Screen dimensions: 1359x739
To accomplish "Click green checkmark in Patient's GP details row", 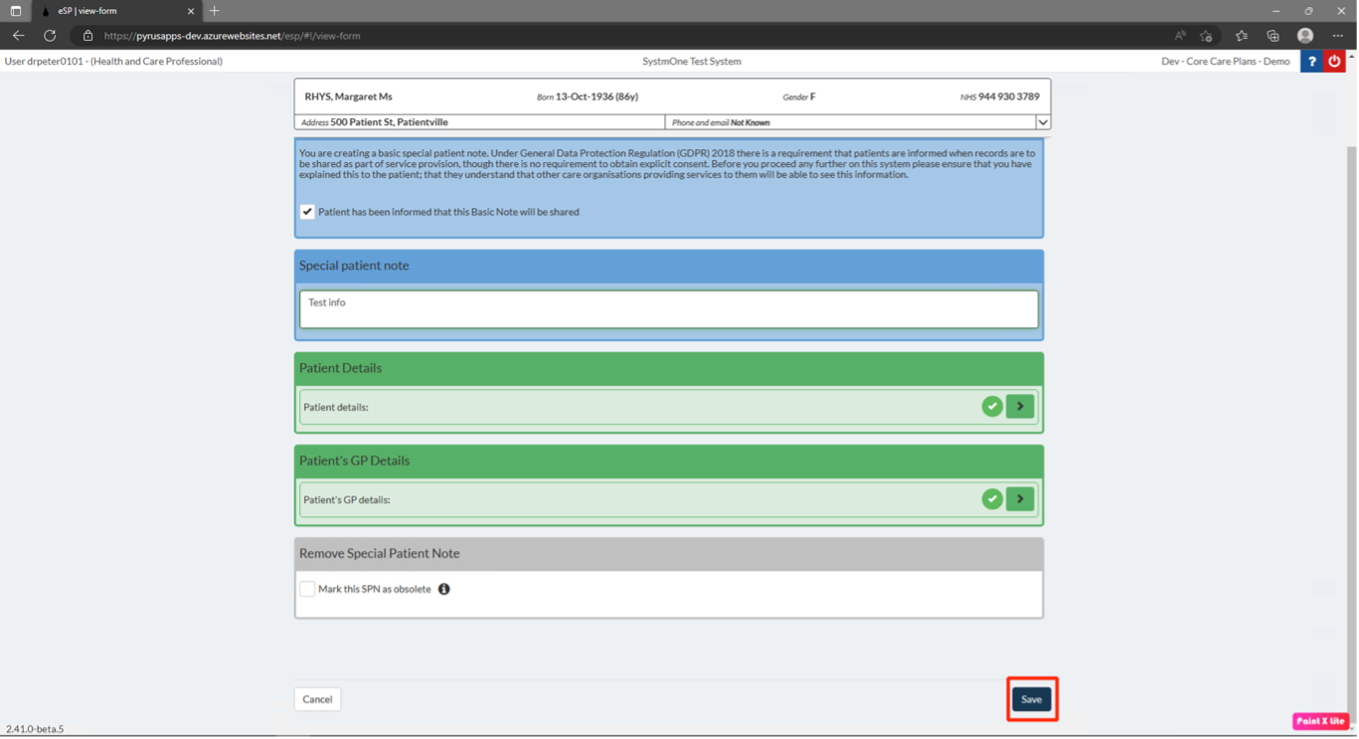I will 991,499.
